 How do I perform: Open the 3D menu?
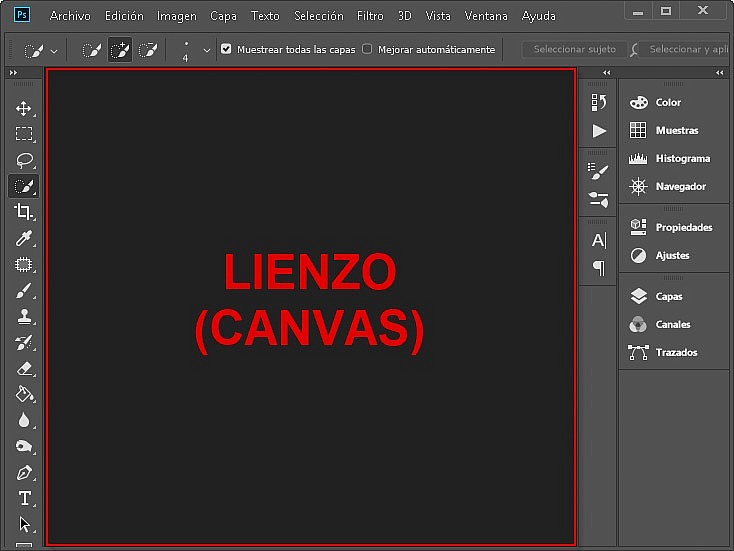click(404, 16)
